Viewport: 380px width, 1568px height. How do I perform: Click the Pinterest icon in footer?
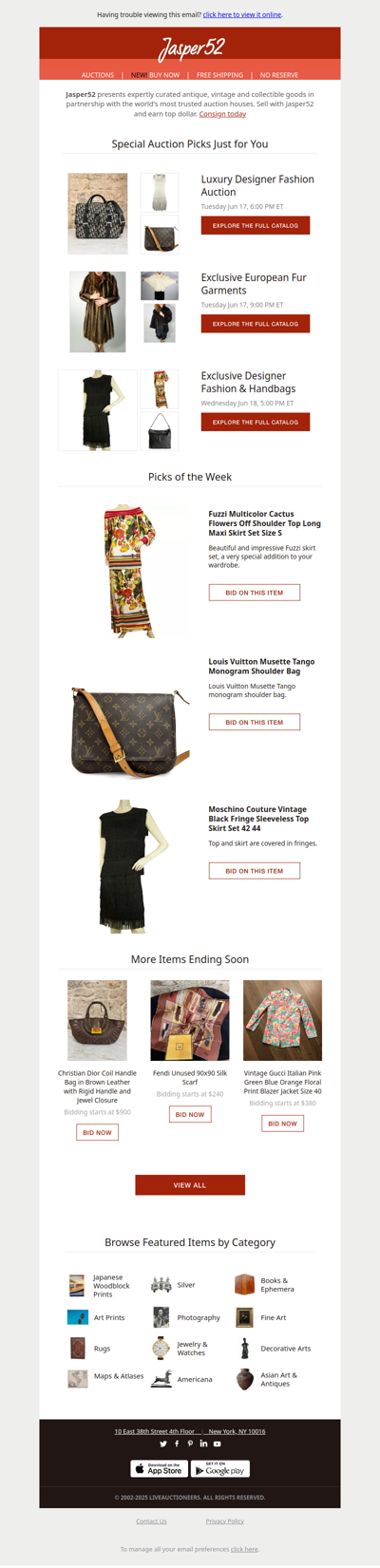[x=190, y=1444]
